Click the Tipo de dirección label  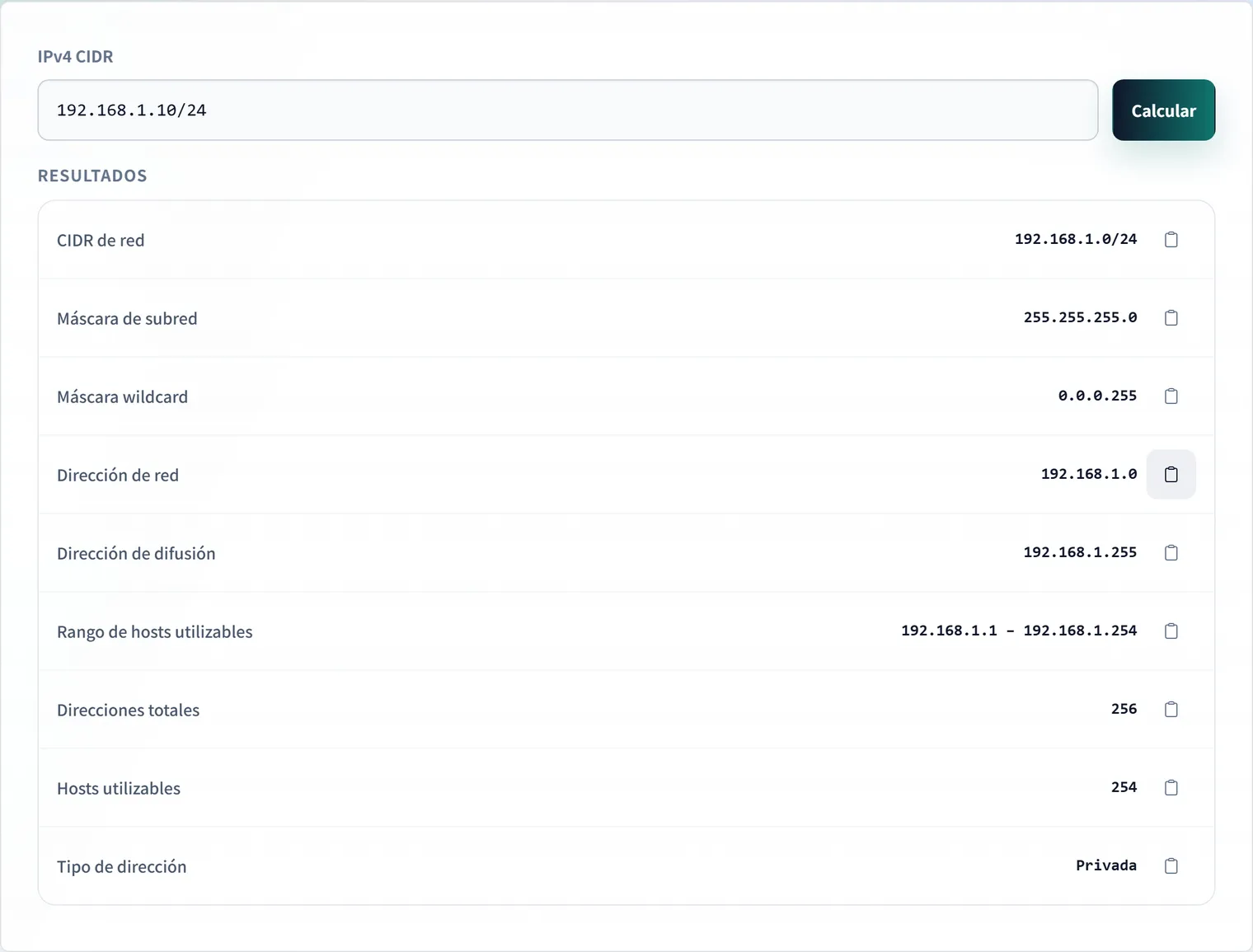pyautogui.click(x=122, y=867)
